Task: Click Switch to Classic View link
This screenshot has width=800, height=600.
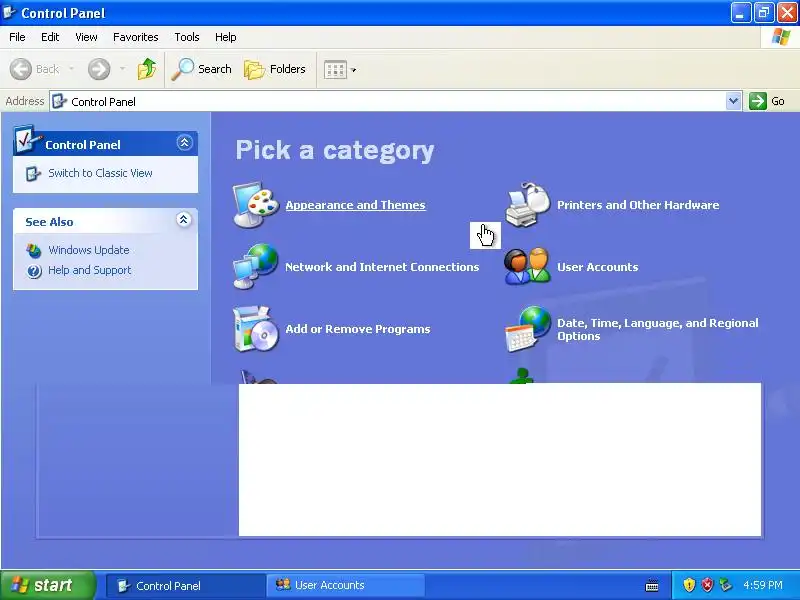Action: coord(100,173)
